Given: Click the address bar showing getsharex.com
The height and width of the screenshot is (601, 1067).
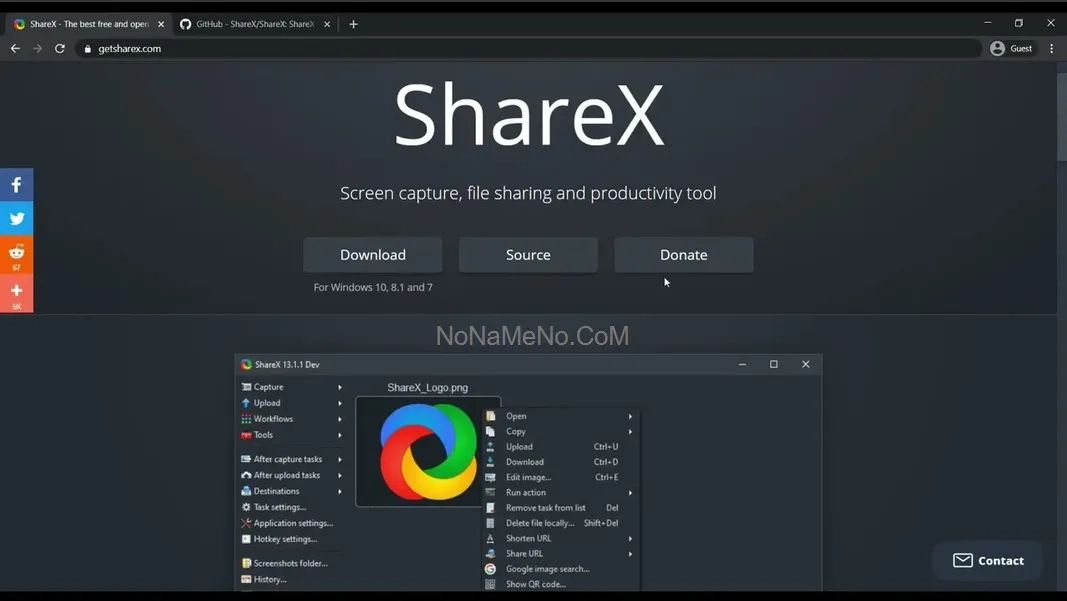Looking at the screenshot, I should (500, 48).
